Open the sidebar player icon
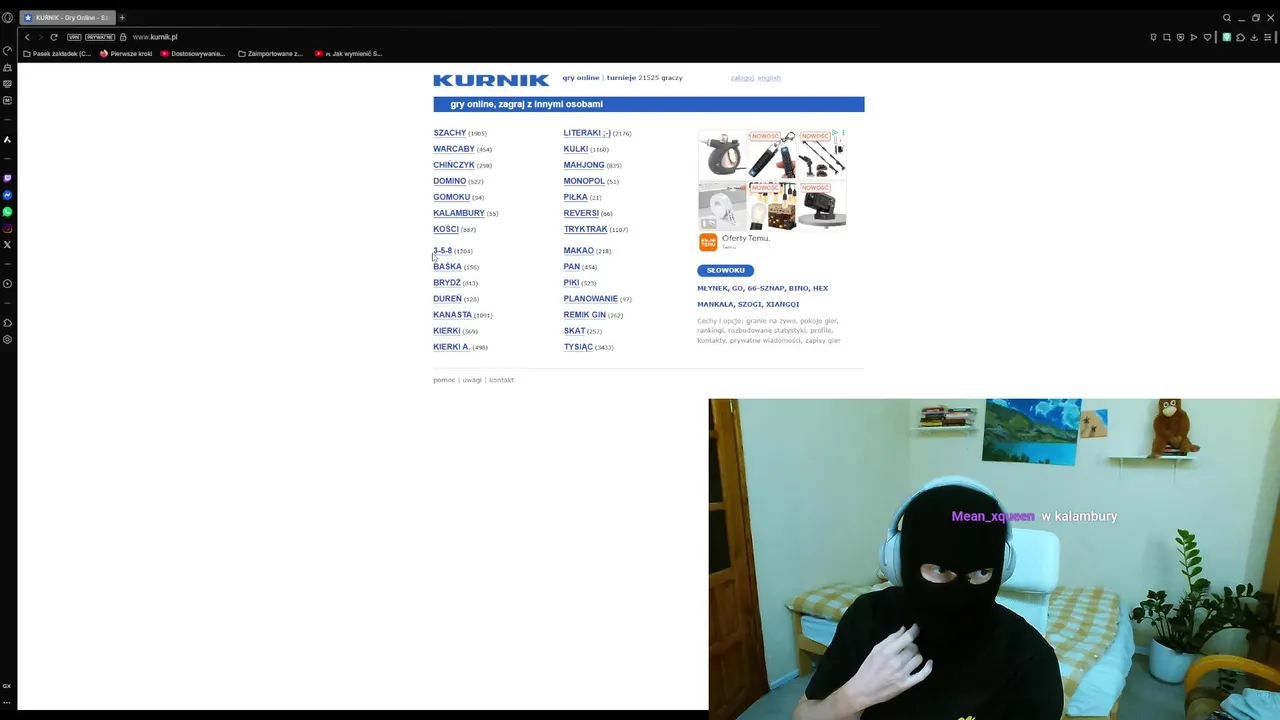 [x=7, y=284]
